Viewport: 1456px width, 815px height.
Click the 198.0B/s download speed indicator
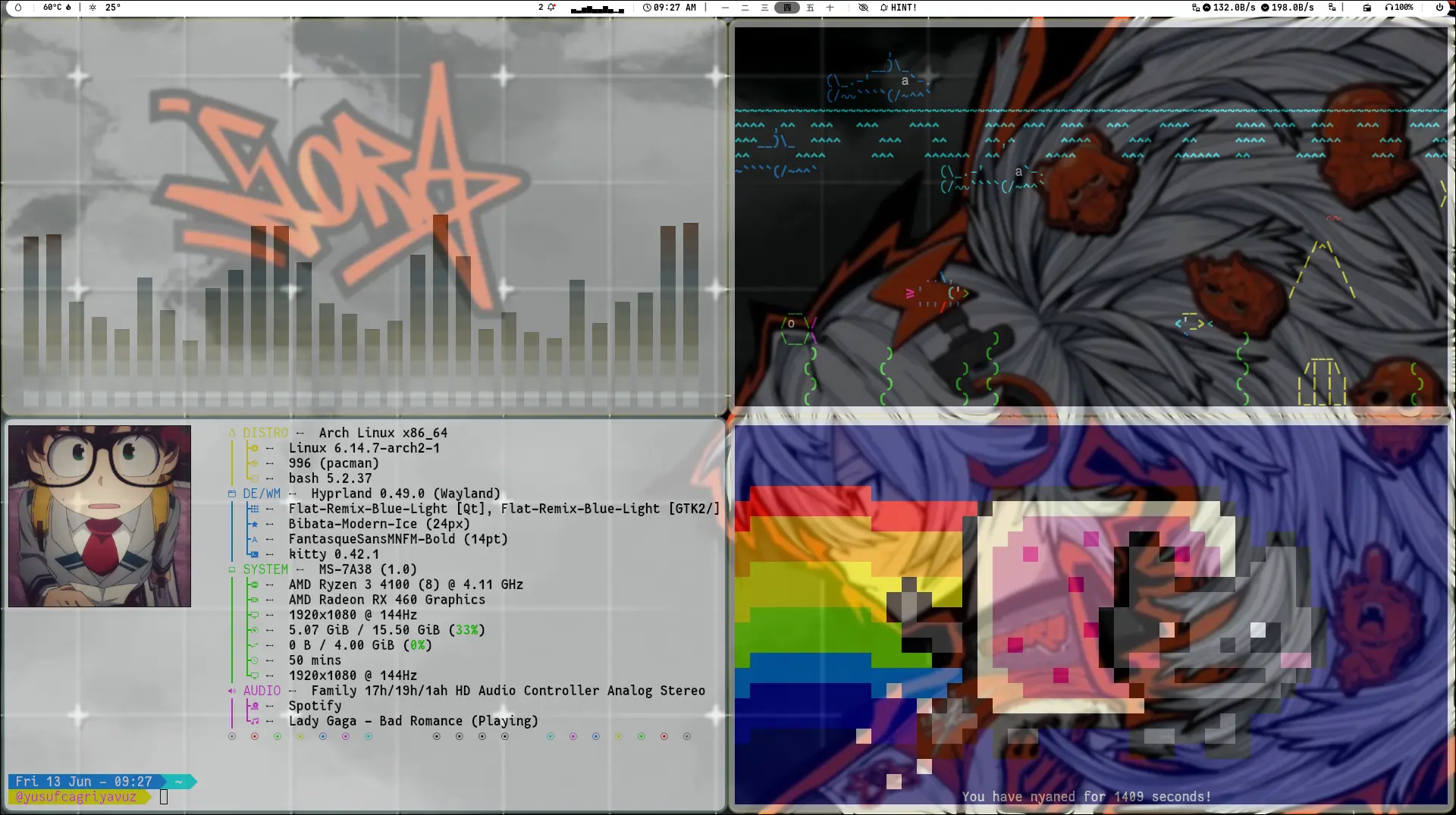point(1288,8)
